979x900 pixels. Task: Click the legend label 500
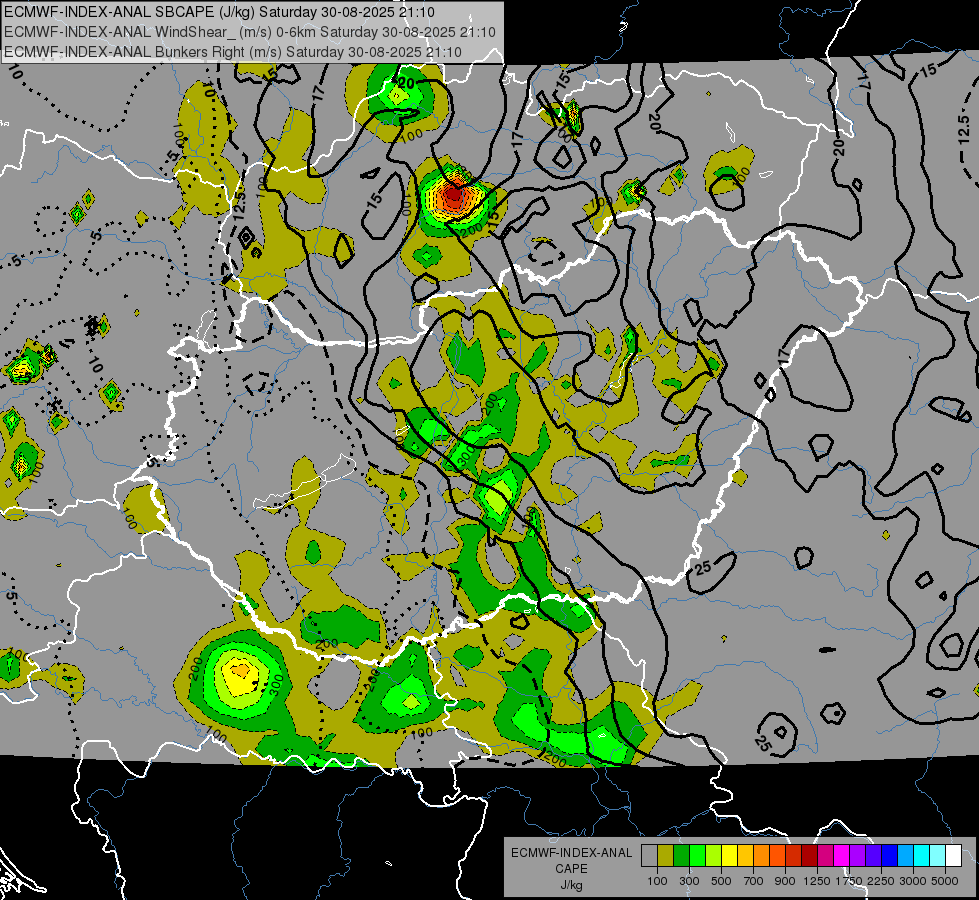(721, 881)
